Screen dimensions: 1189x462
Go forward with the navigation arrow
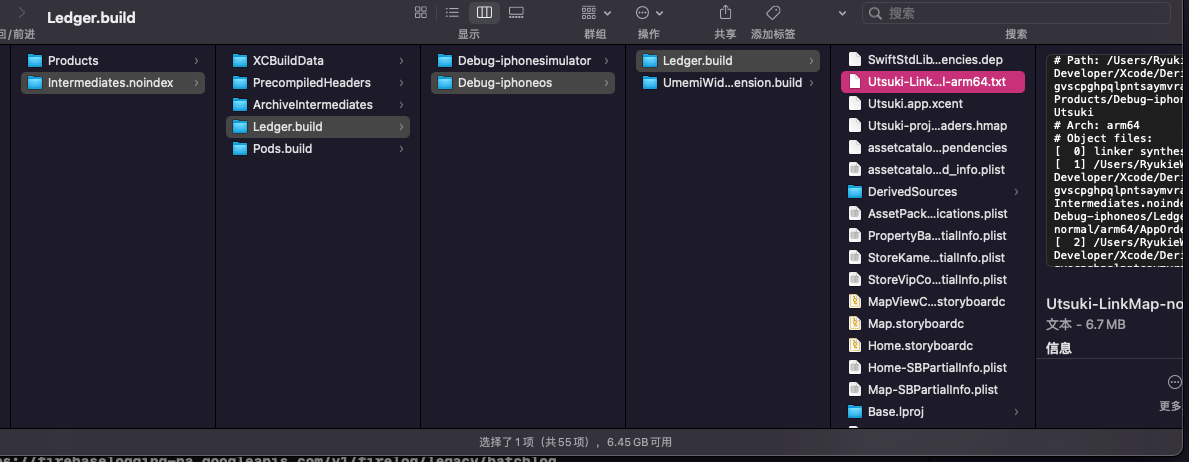21,12
